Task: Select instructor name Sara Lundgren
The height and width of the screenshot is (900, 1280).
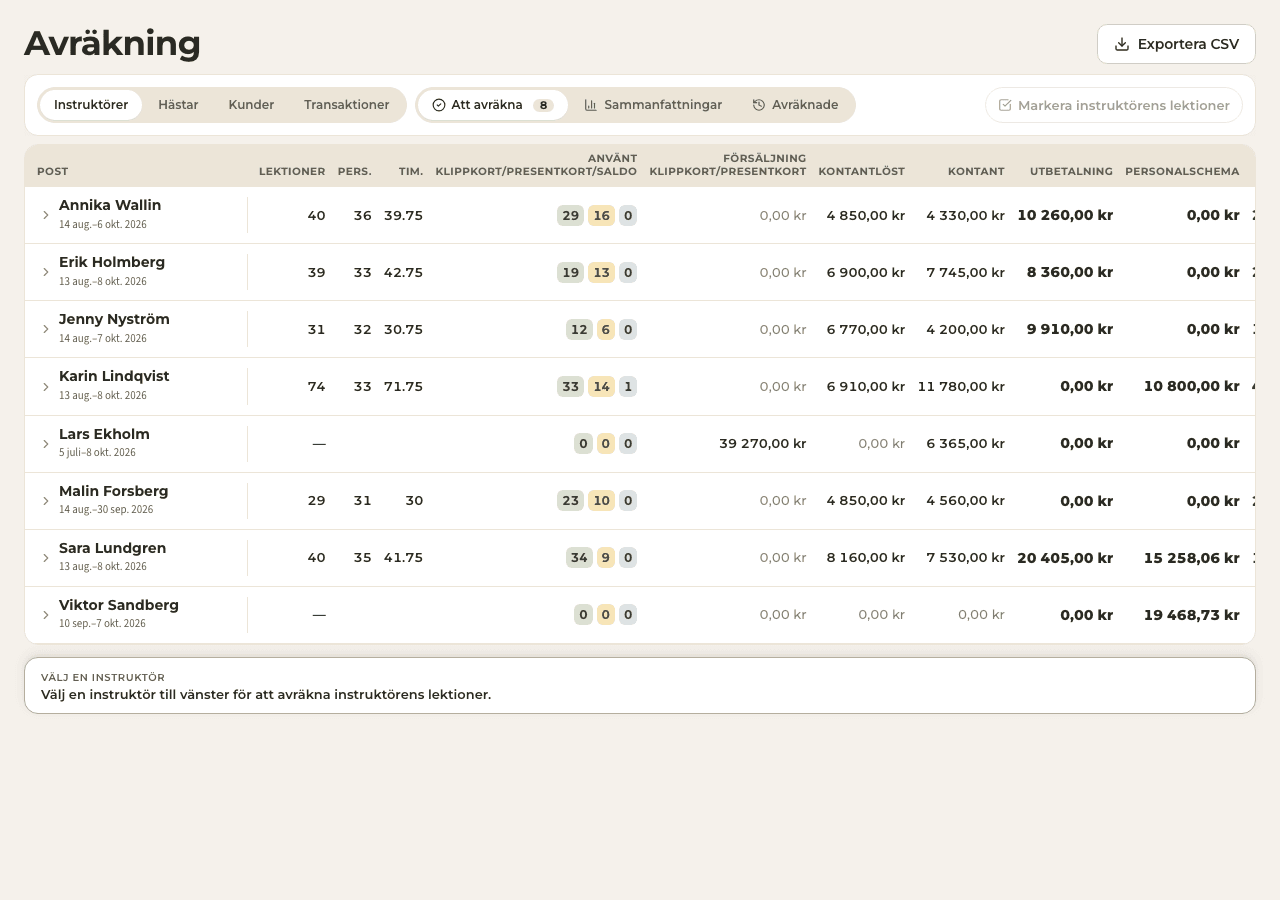Action: (x=113, y=548)
